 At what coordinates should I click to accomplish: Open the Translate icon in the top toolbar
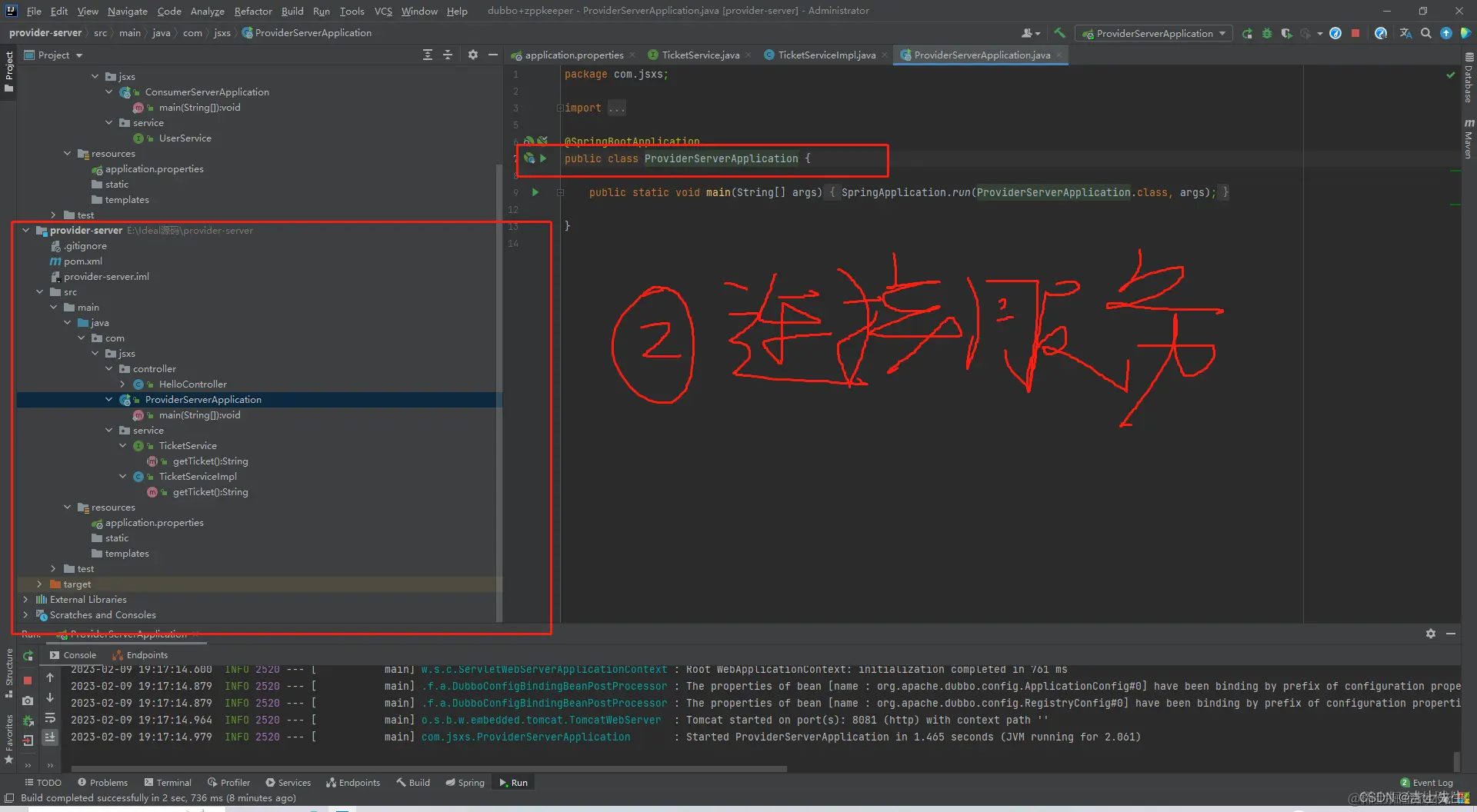tap(1405, 33)
